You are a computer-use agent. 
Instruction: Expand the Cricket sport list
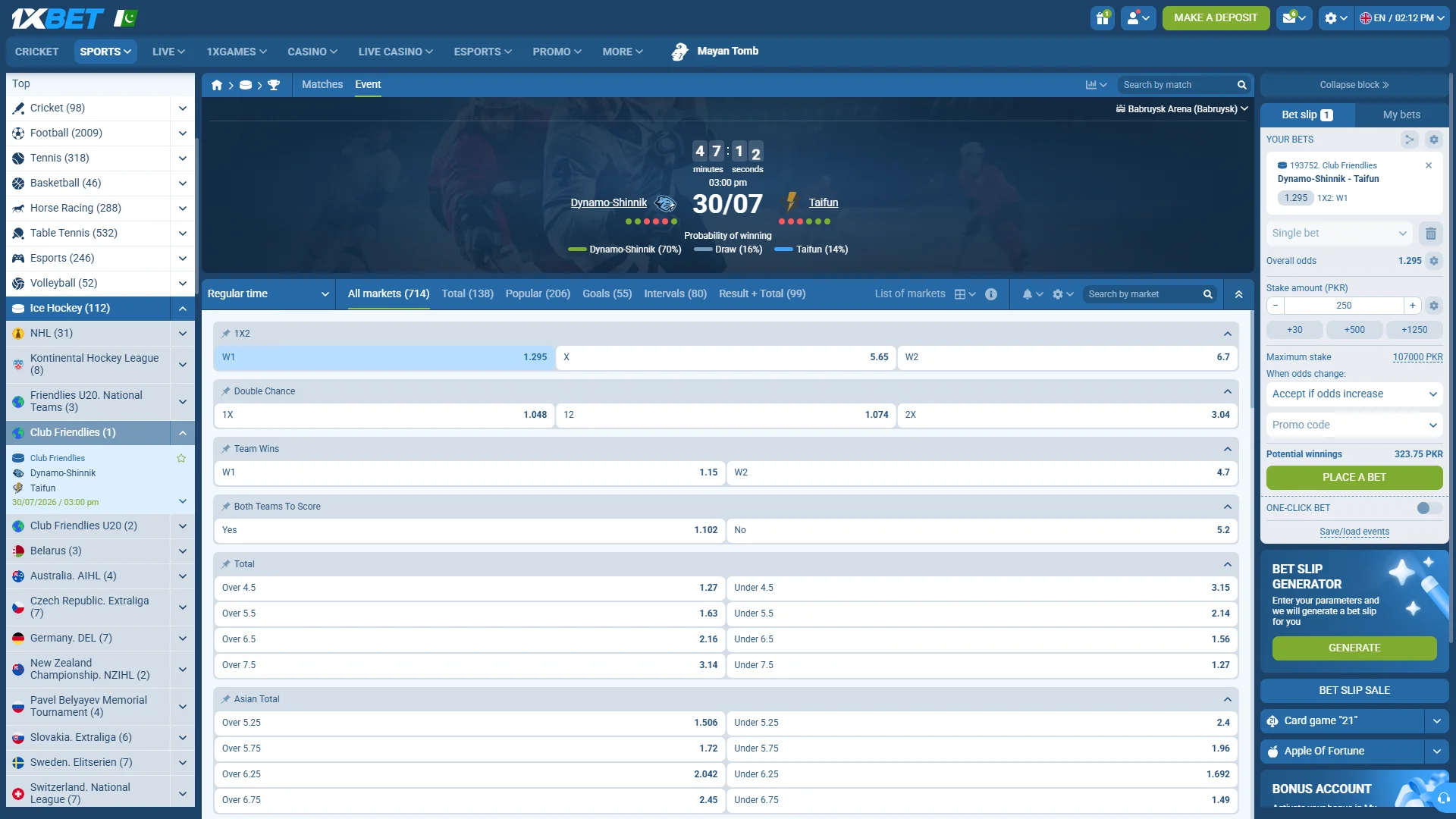[x=182, y=108]
